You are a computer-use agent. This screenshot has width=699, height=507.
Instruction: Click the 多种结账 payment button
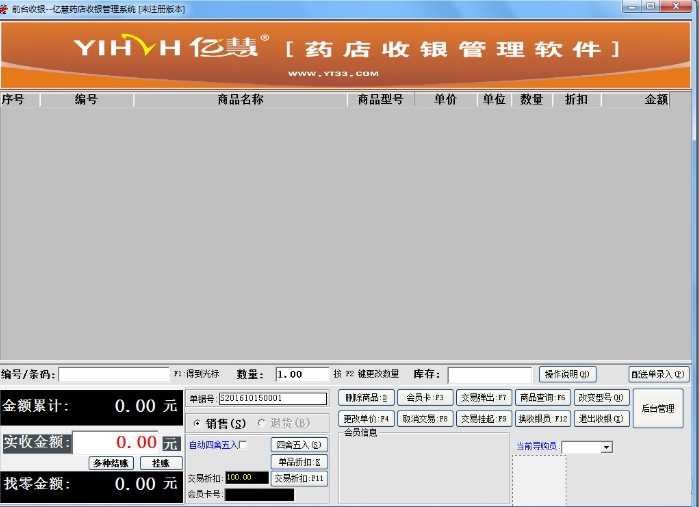pos(111,463)
